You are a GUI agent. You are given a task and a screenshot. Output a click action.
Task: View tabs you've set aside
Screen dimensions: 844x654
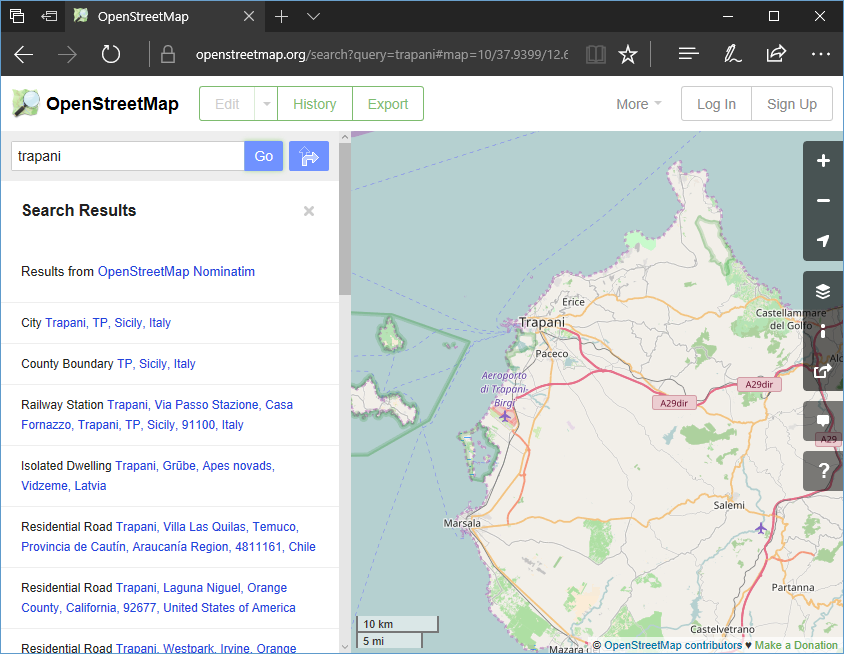pos(17,17)
